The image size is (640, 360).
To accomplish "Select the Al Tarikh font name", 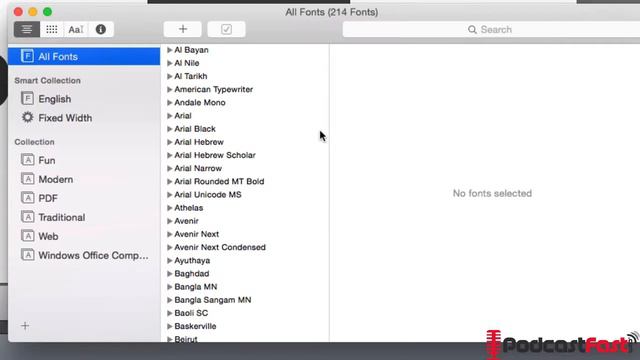I will tap(191, 76).
